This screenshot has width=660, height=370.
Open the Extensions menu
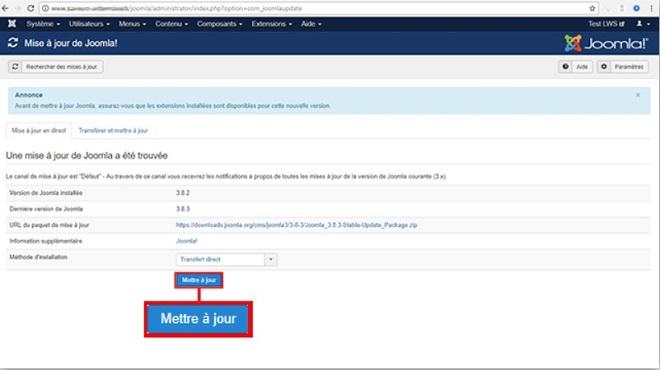[271, 24]
